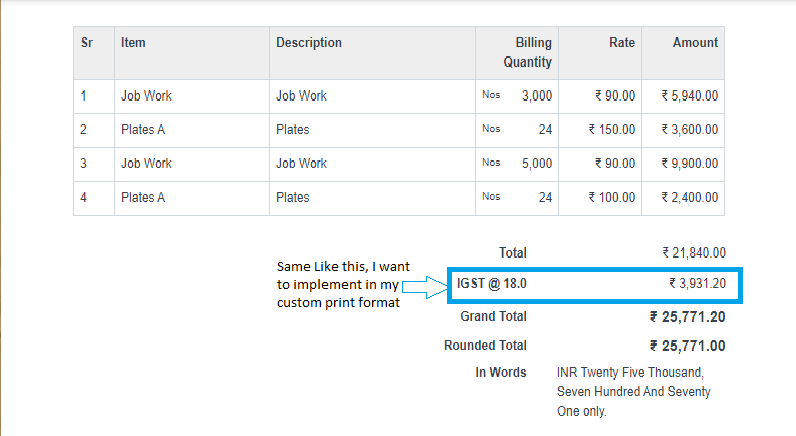796x436 pixels.
Task: Click the Item column header
Action: pyautogui.click(x=133, y=43)
